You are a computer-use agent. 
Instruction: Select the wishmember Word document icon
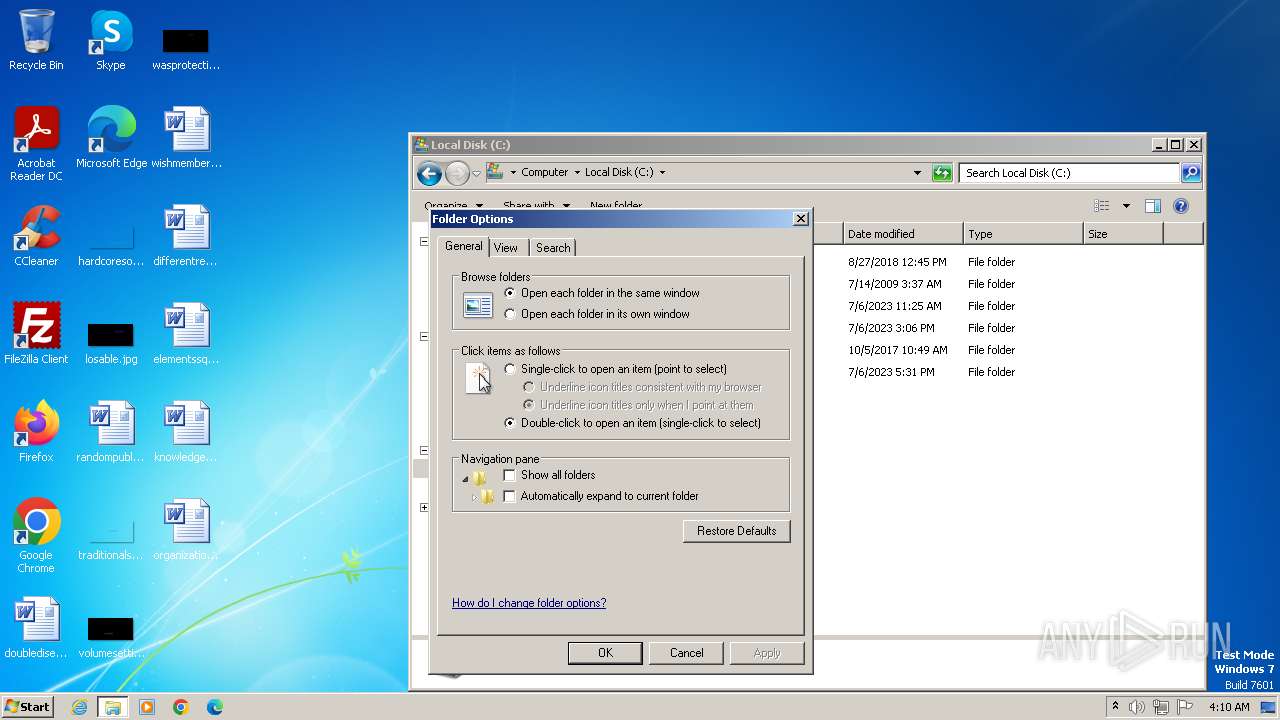[187, 138]
